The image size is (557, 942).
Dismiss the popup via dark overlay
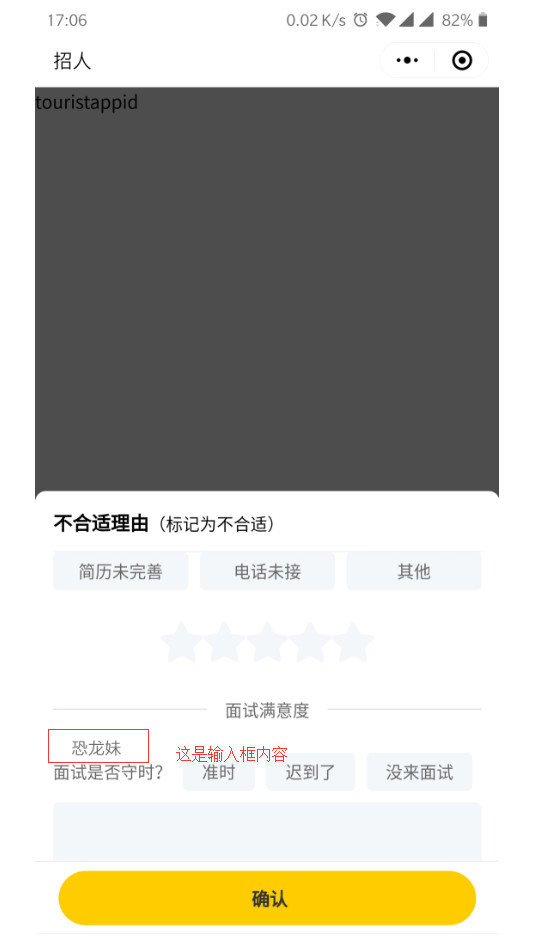[x=267, y=288]
